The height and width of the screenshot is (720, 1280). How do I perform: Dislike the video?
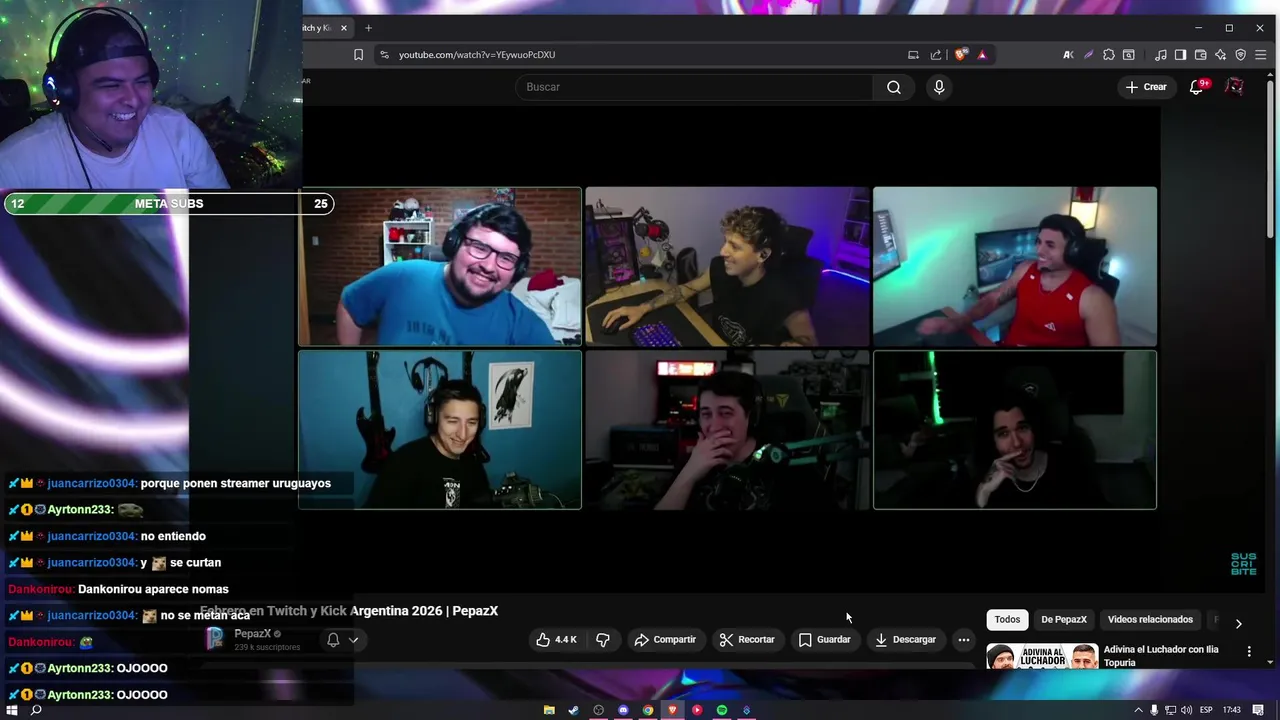point(603,640)
